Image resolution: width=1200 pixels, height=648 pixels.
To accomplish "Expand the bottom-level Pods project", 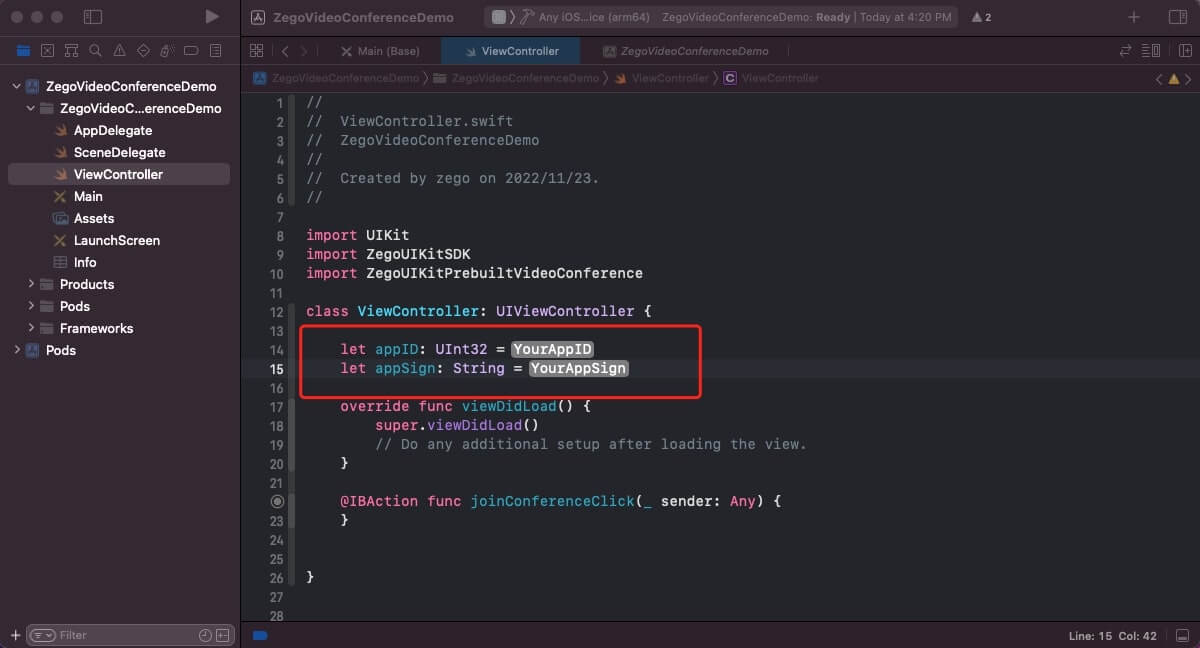I will click(16, 351).
